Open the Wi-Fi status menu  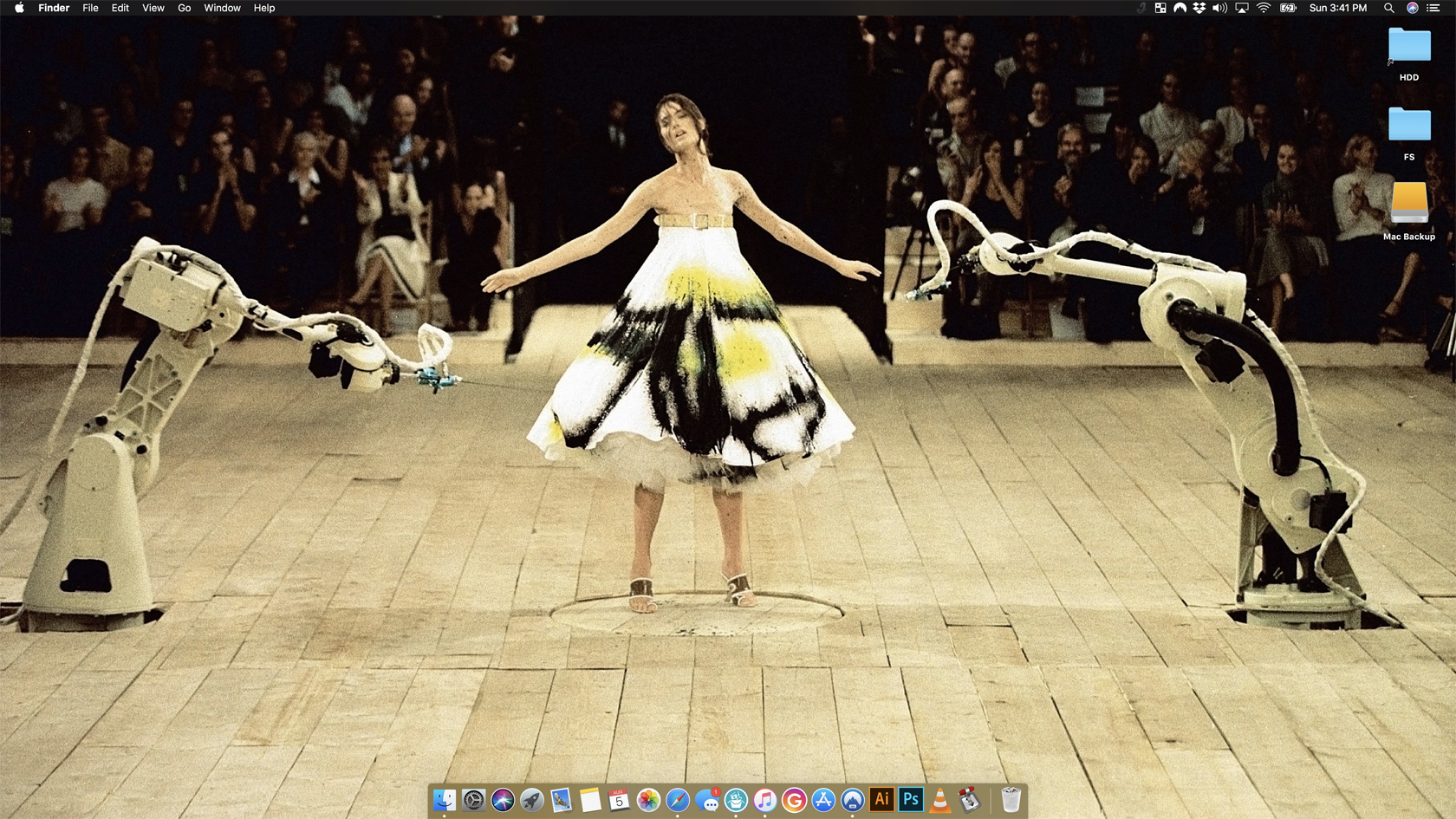click(1264, 8)
